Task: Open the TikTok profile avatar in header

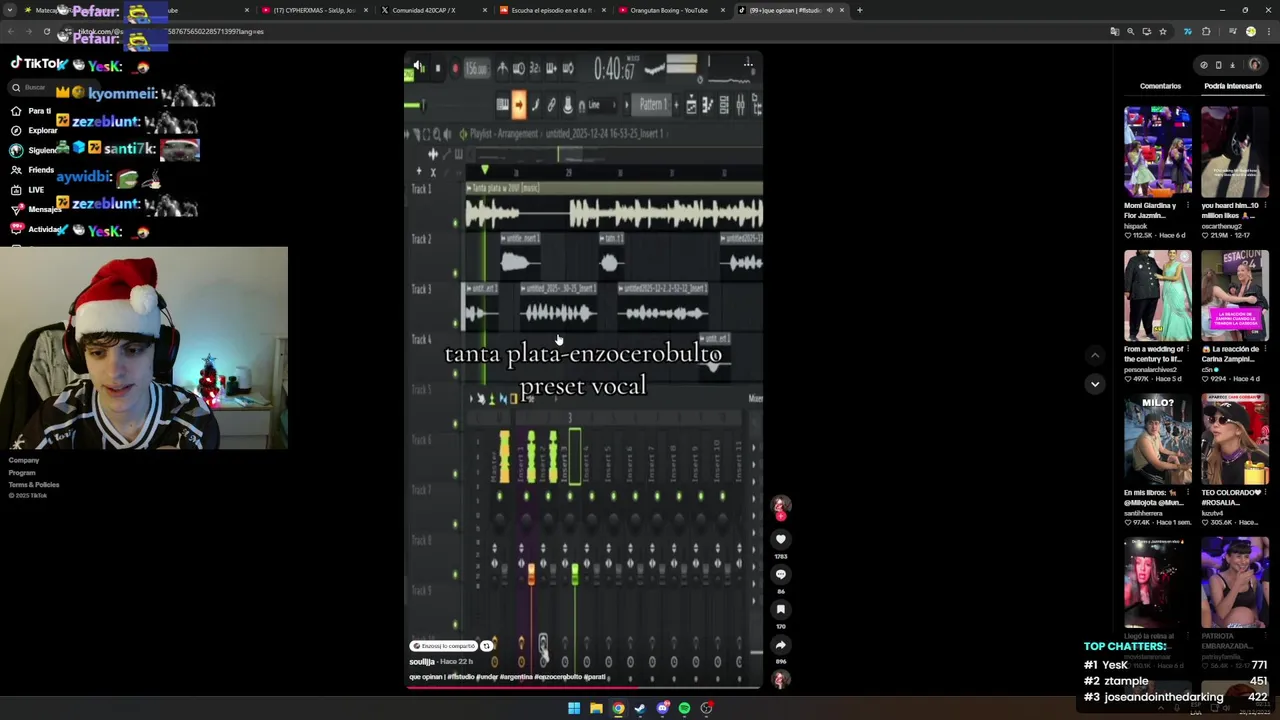Action: click(x=1254, y=65)
